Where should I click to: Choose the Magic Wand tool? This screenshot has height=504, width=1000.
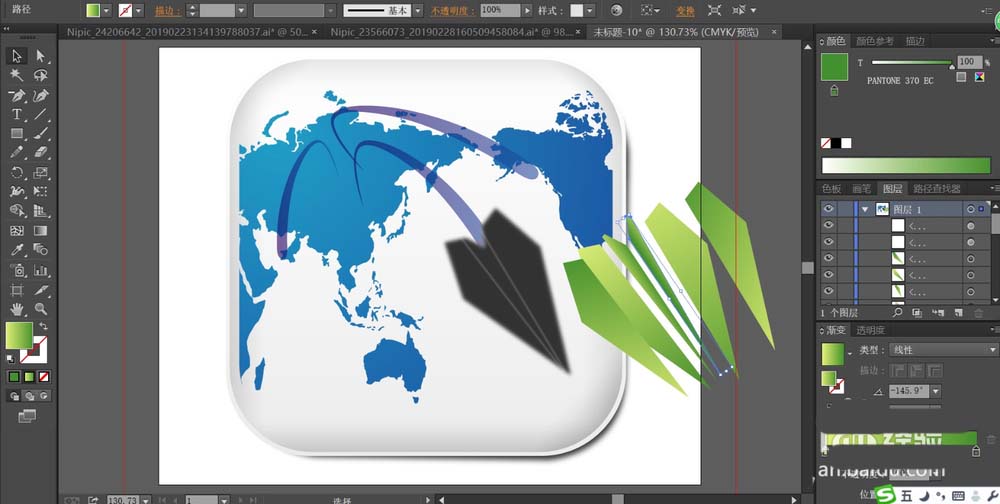(x=17, y=76)
